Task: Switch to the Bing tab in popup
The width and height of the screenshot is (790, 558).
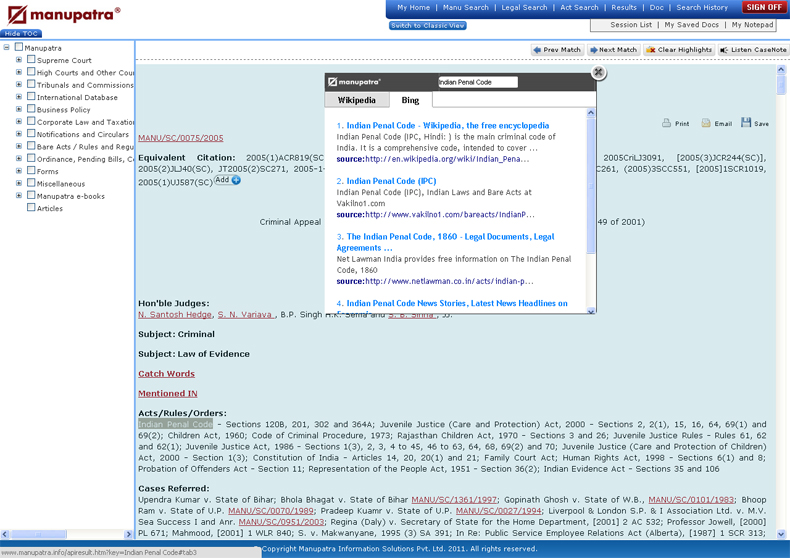Action: tap(410, 100)
